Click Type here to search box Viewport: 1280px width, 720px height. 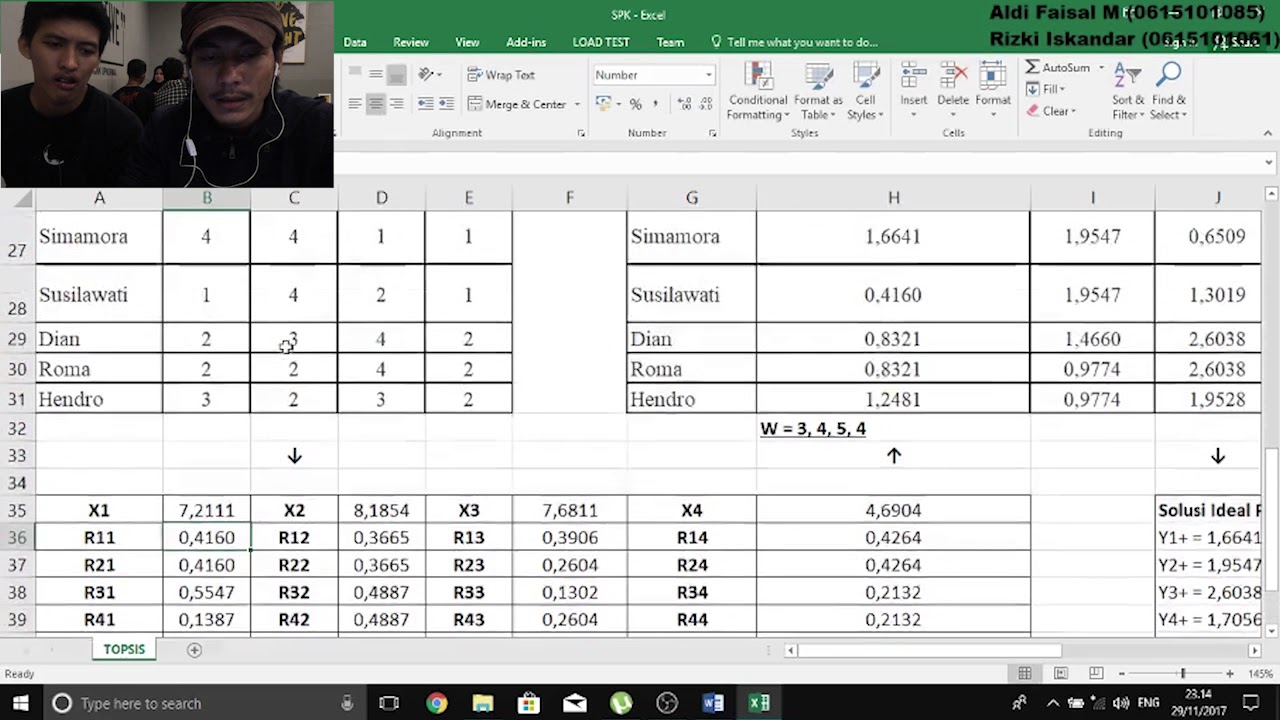click(204, 703)
